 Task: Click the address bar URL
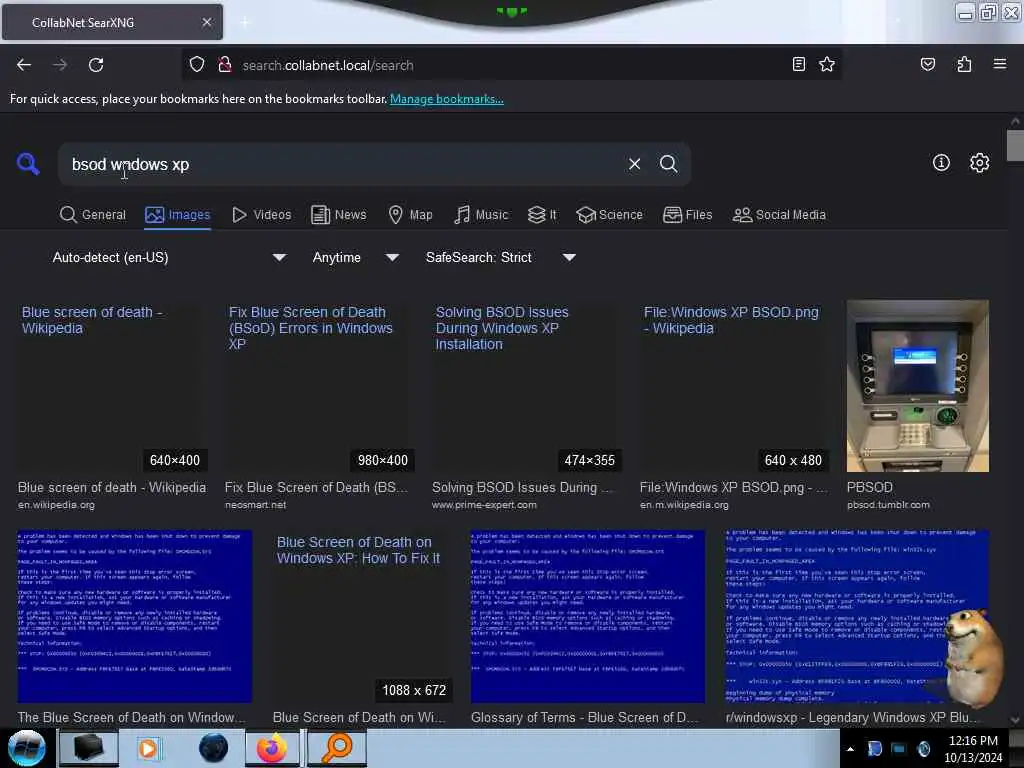pos(328,65)
